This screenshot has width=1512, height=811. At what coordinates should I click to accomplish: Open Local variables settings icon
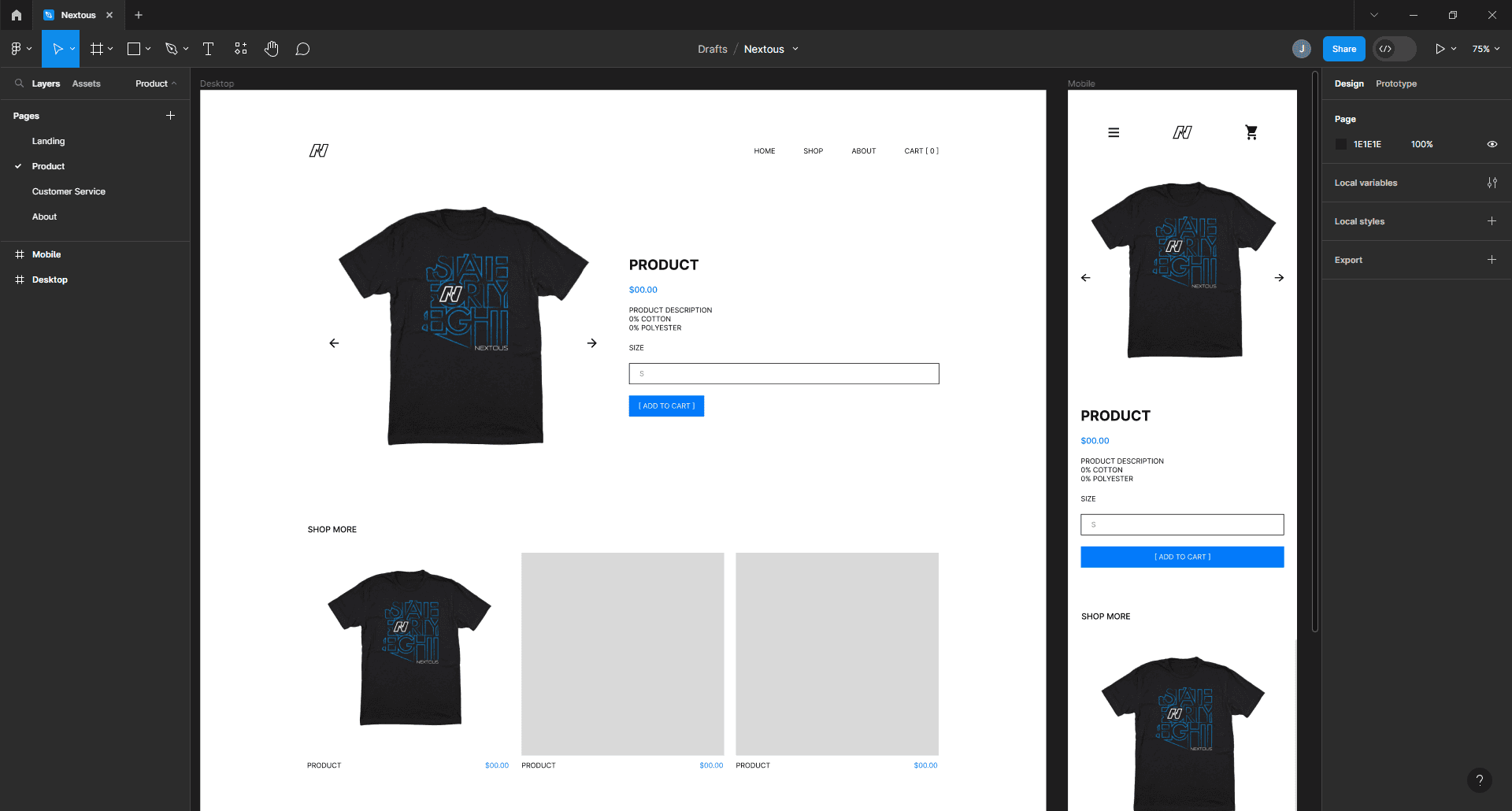(x=1492, y=183)
